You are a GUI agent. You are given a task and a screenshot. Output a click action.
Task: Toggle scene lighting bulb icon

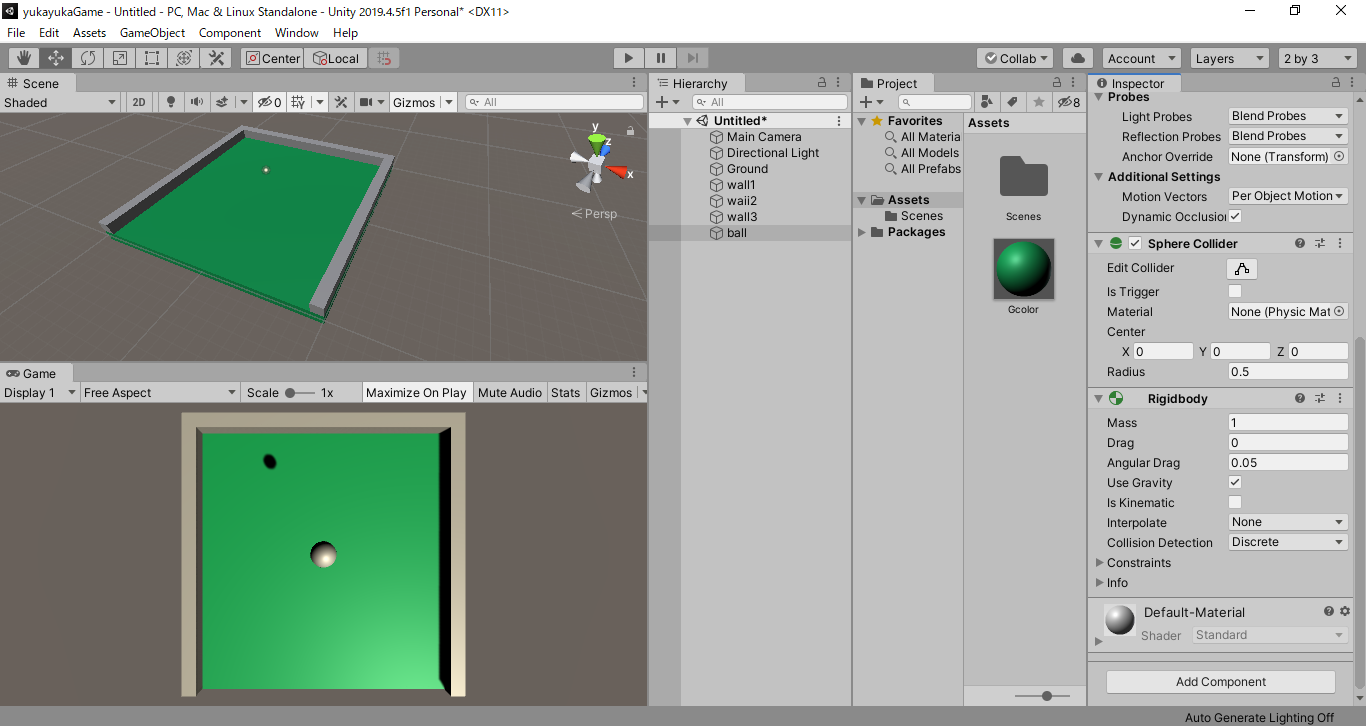pos(171,102)
